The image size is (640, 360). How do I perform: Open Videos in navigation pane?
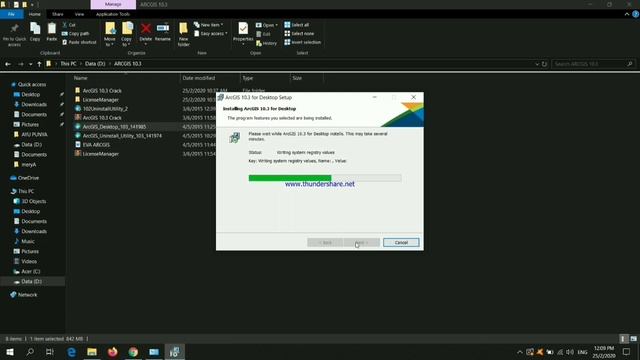(29, 261)
